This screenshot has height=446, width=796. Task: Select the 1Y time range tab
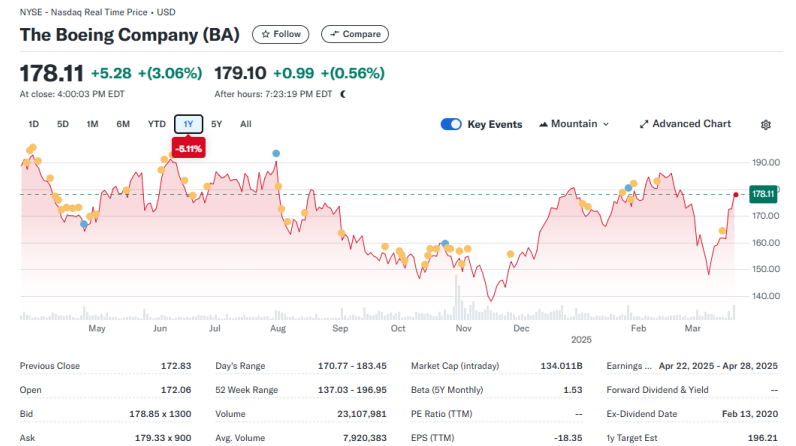coord(188,124)
